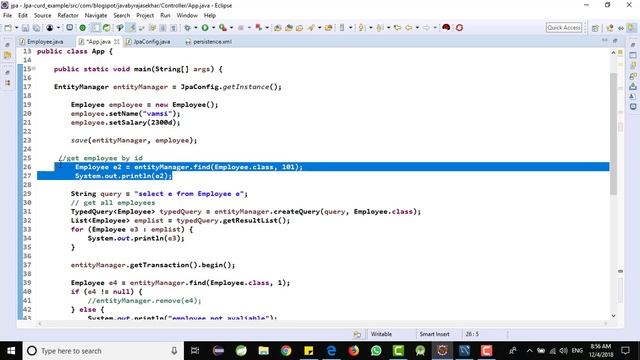Screen dimensions: 640x360
Task: Close the App.java editor tab
Action: tap(117, 42)
